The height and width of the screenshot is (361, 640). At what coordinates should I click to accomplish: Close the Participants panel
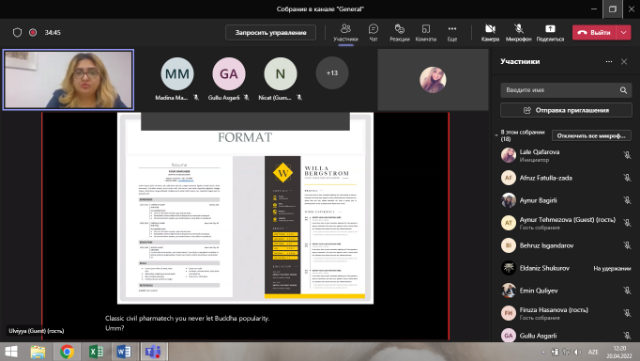[624, 62]
